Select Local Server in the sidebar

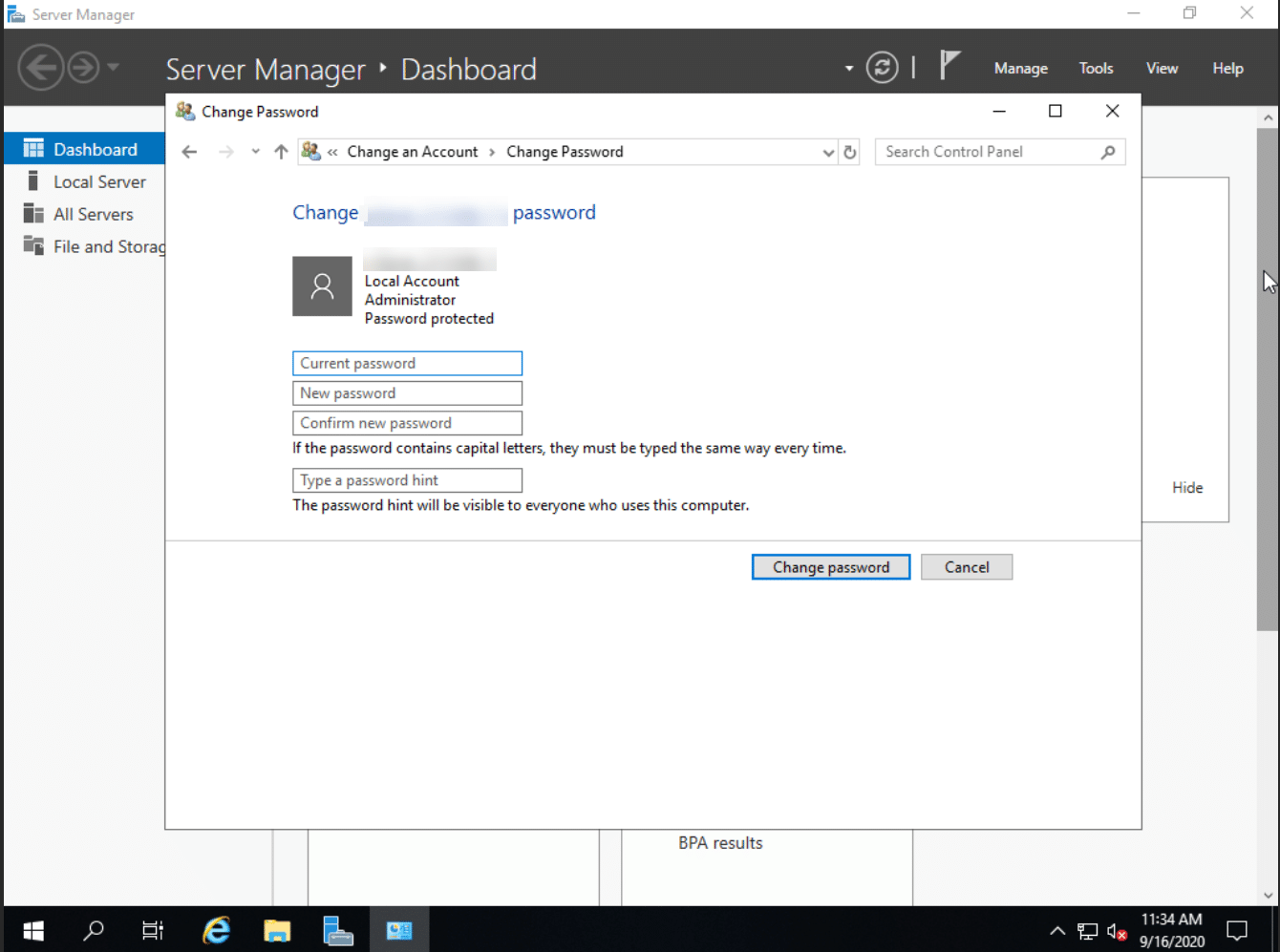(x=98, y=180)
